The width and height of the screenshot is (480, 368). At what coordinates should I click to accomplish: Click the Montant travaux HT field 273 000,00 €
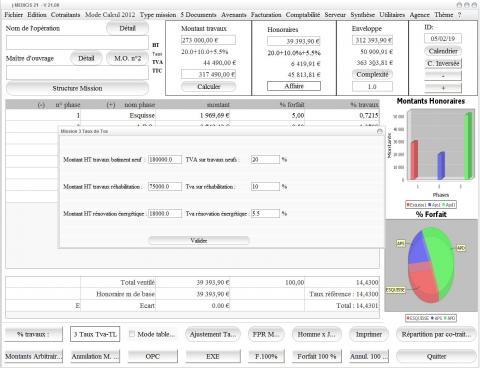coord(208,40)
